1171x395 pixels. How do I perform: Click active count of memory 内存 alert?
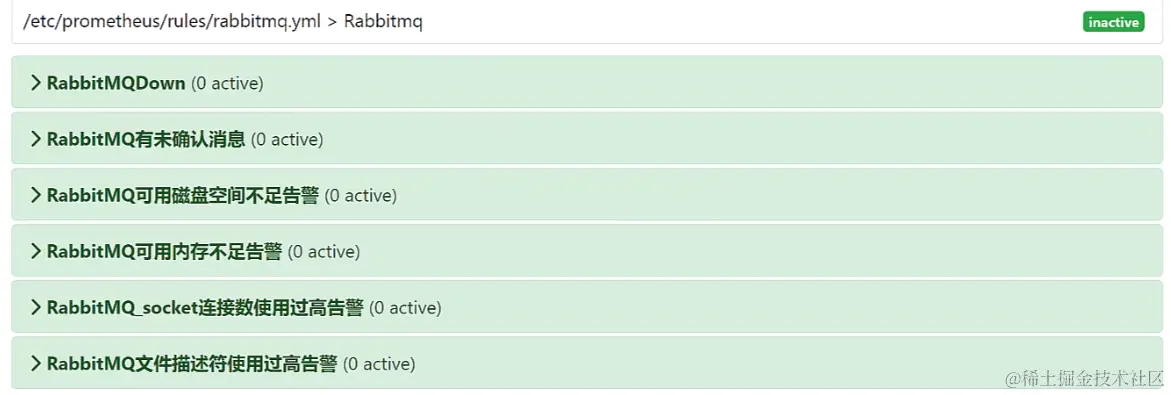coord(324,252)
